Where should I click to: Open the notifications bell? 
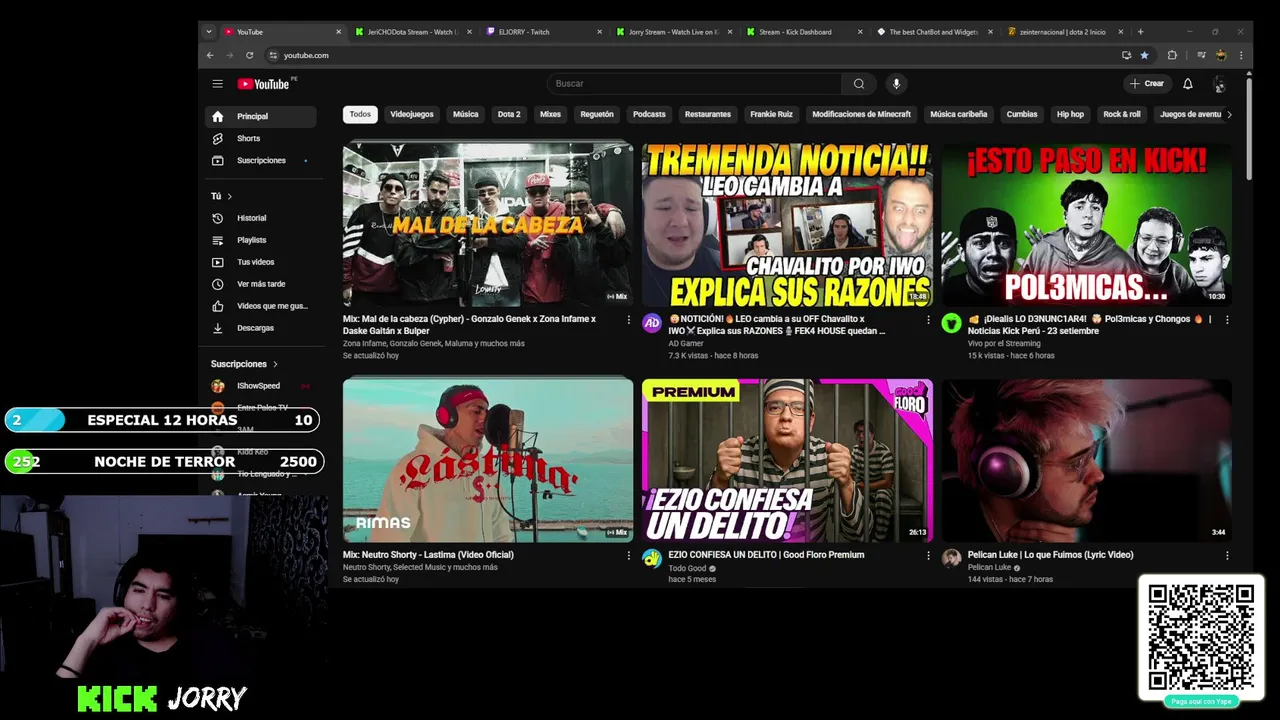(1188, 84)
